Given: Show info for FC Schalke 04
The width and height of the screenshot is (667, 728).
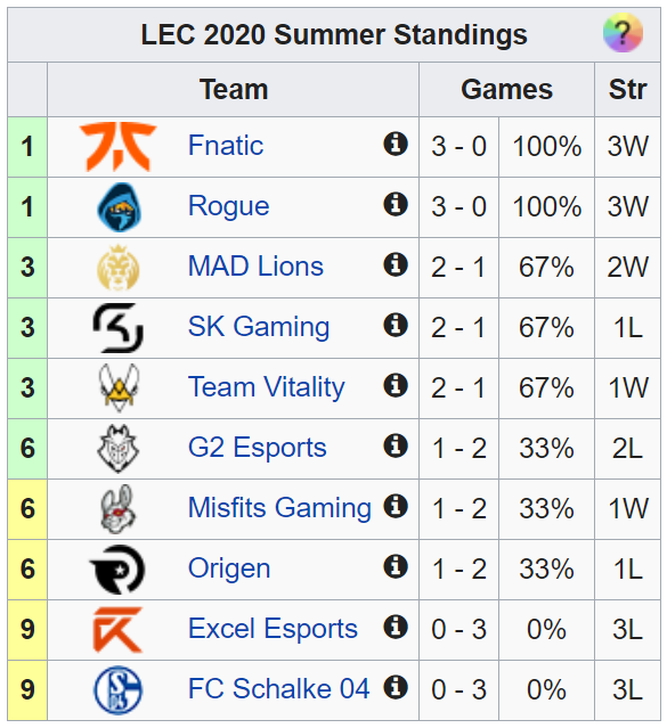Looking at the screenshot, I should (395, 687).
